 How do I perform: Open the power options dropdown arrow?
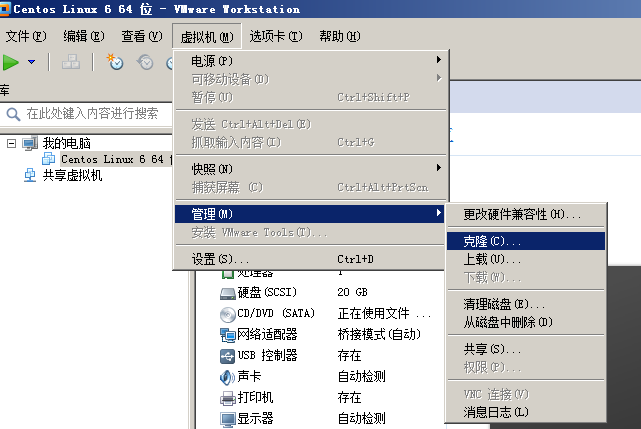click(31, 62)
